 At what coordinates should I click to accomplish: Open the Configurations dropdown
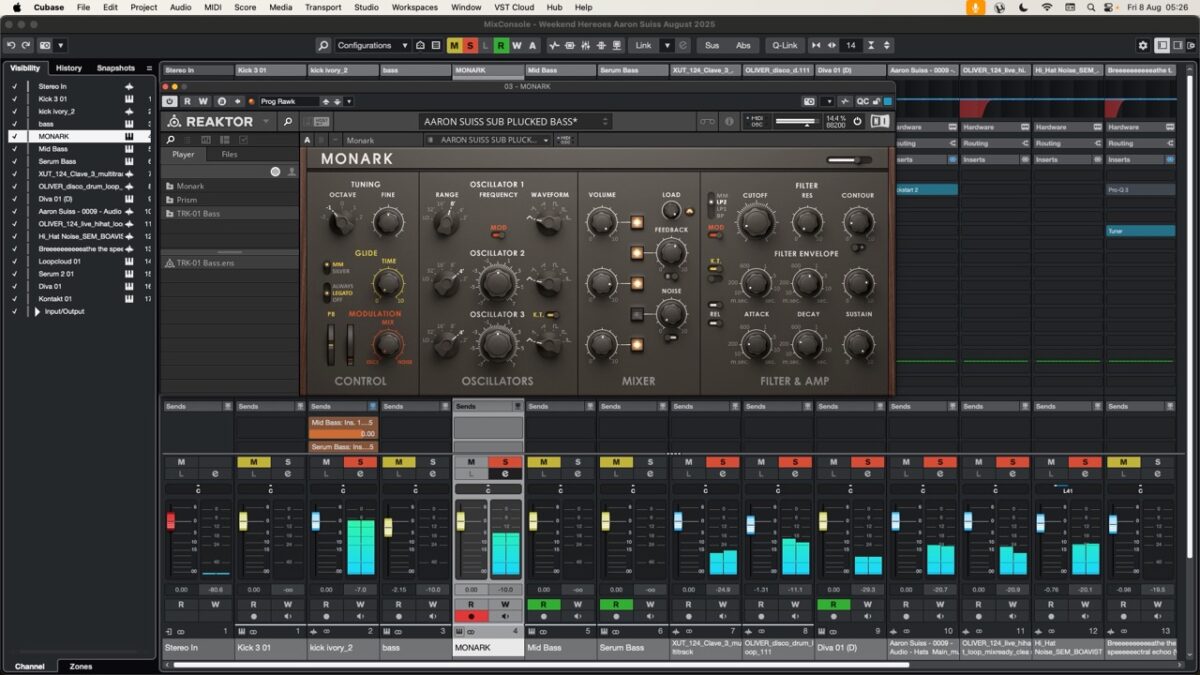point(372,45)
